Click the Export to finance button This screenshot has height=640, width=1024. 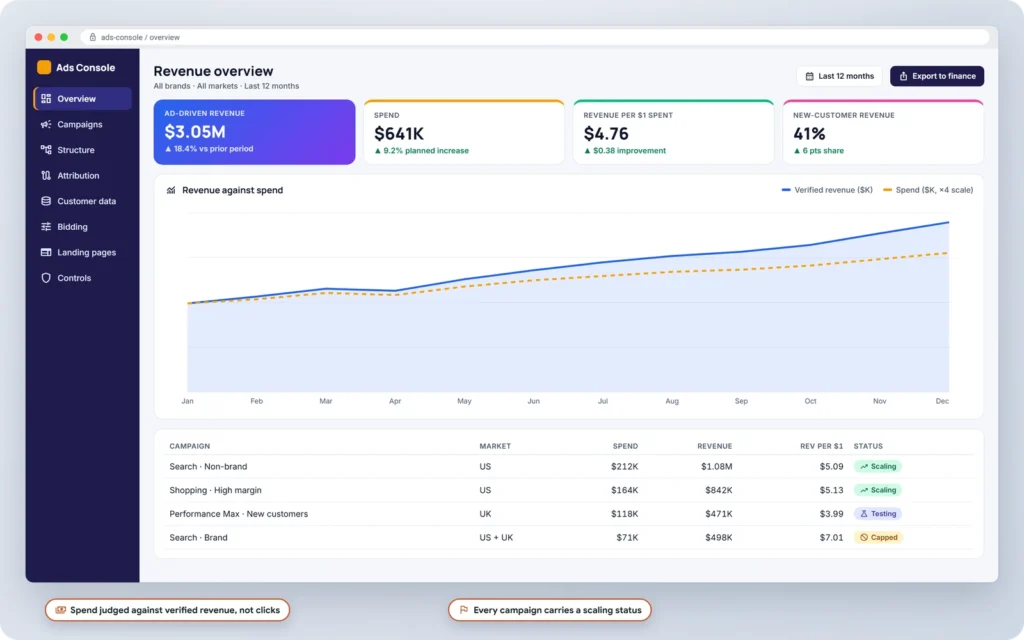tap(936, 76)
